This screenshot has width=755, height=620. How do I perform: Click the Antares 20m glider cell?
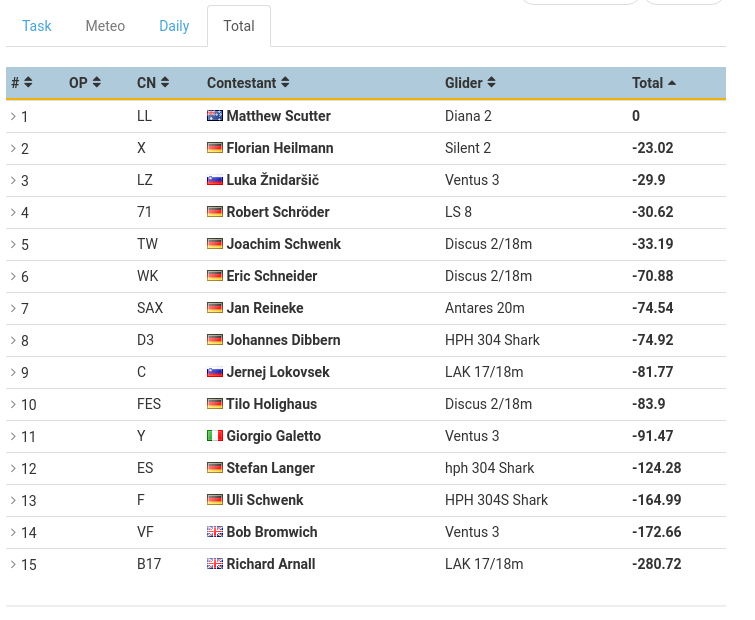484,308
